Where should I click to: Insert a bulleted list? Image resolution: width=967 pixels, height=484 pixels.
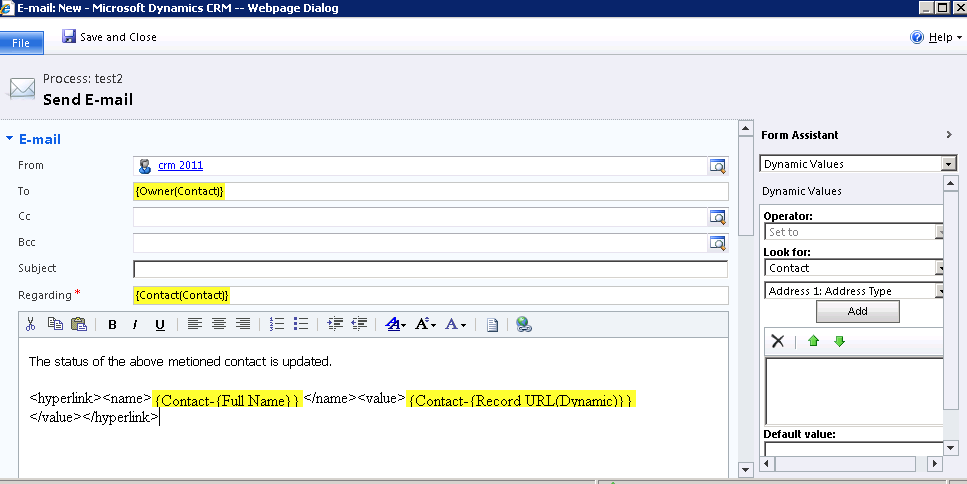(301, 324)
